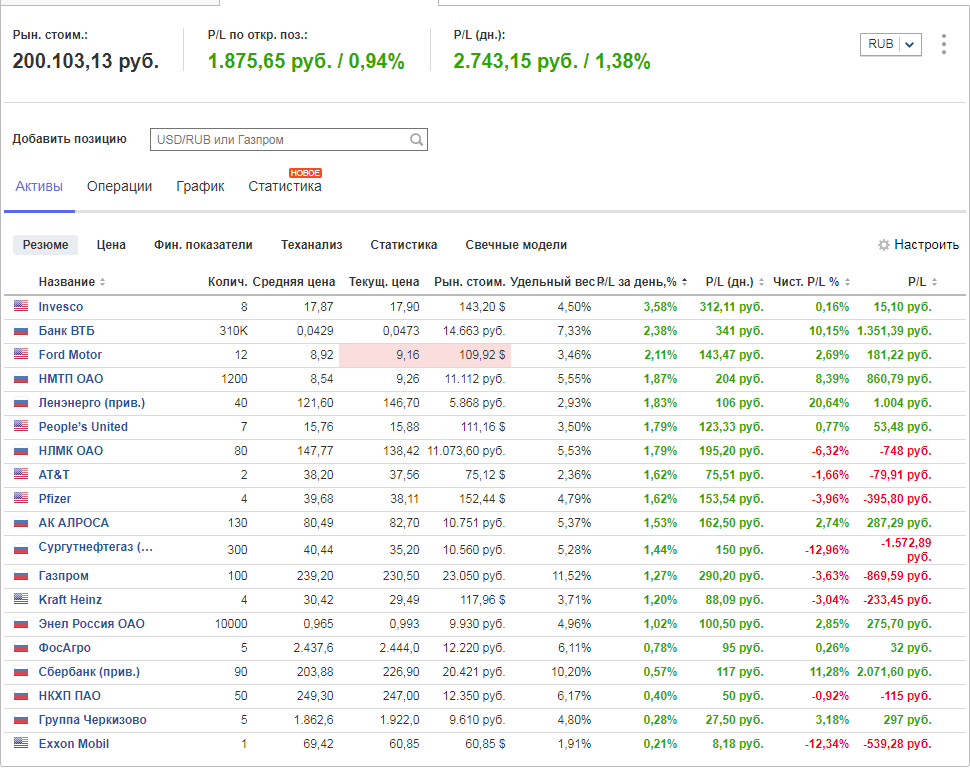This screenshot has width=970, height=769.
Task: Open the Банк ВТБ link
Action: click(66, 331)
